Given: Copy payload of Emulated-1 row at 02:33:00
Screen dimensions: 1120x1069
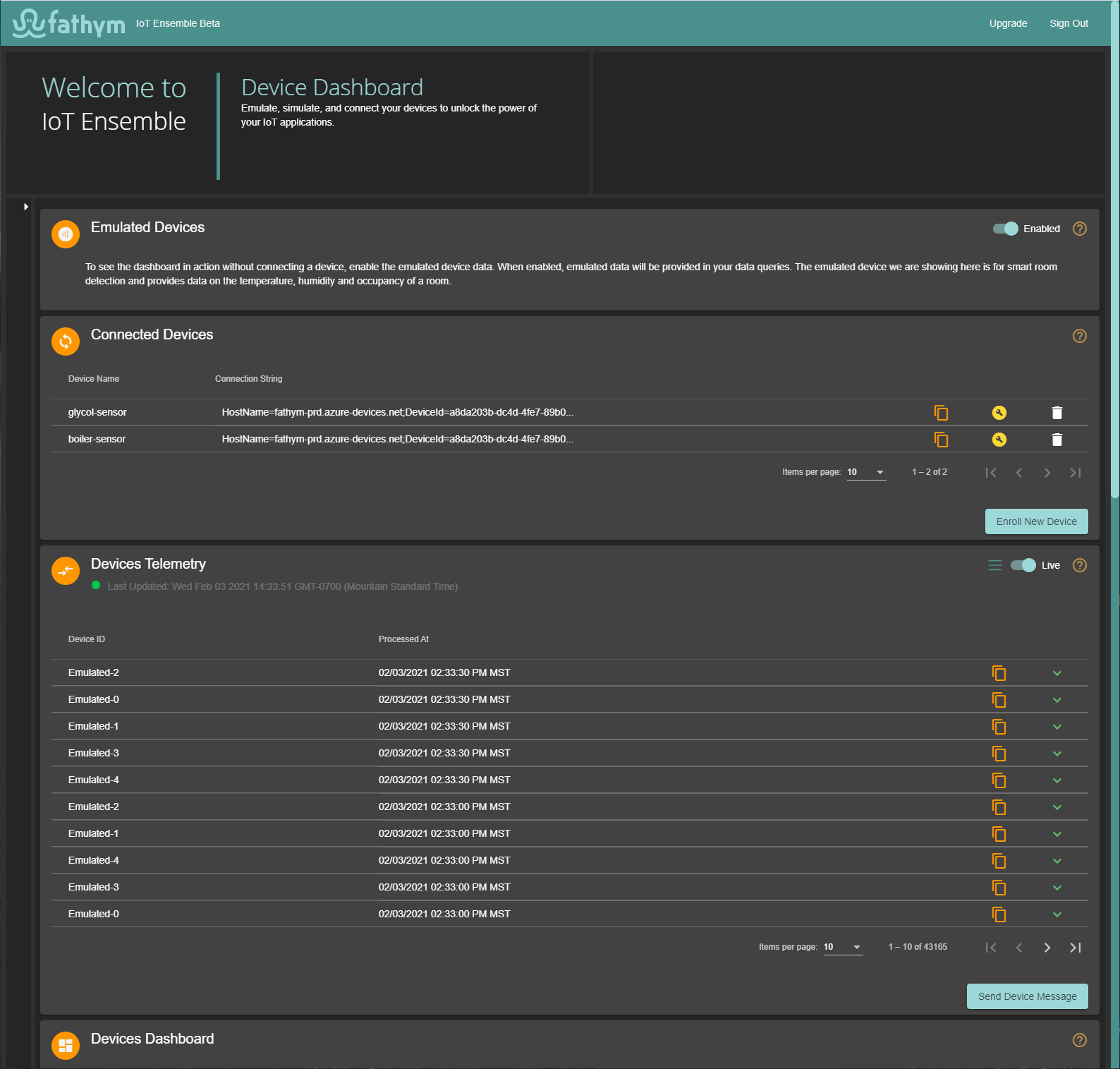Looking at the screenshot, I should (x=999, y=834).
